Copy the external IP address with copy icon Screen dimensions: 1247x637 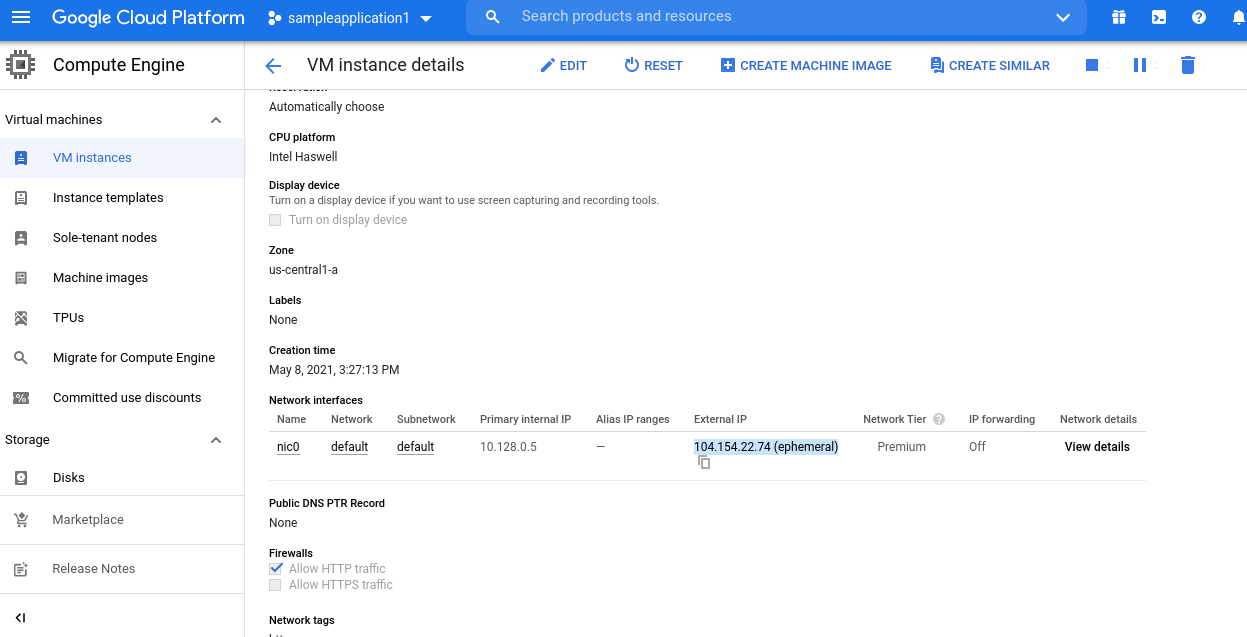pyautogui.click(x=704, y=462)
